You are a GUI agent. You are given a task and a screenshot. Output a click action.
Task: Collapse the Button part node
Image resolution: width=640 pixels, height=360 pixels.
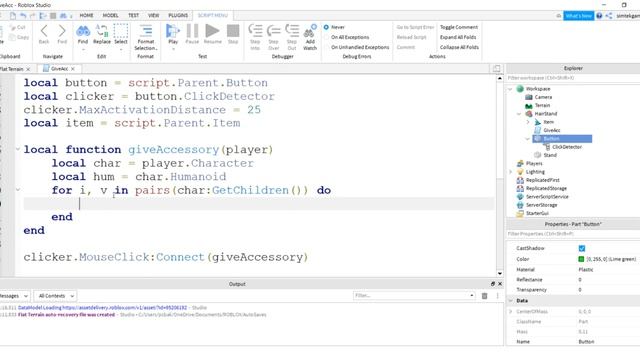click(528, 139)
